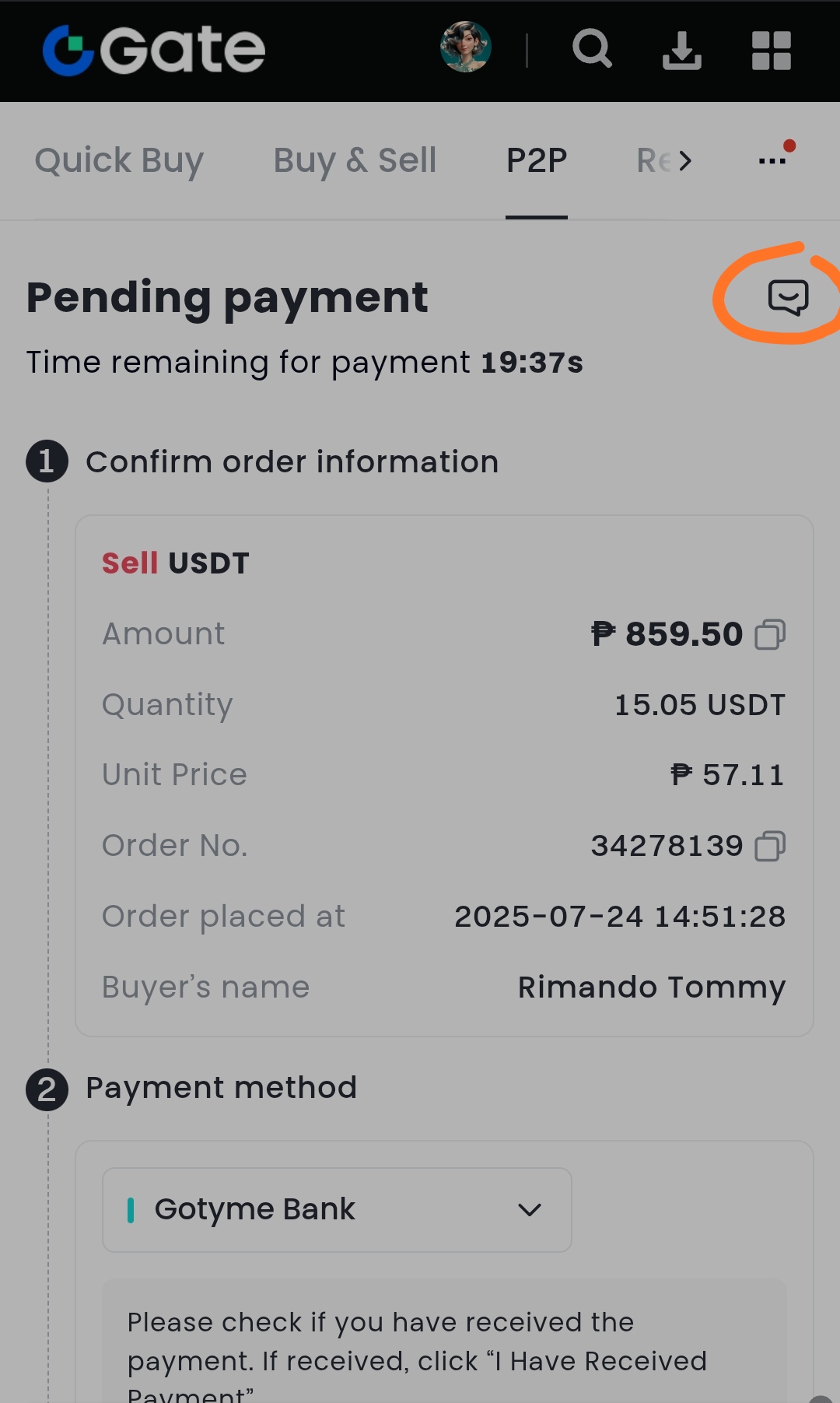Switch to Quick Buy tab

(119, 161)
